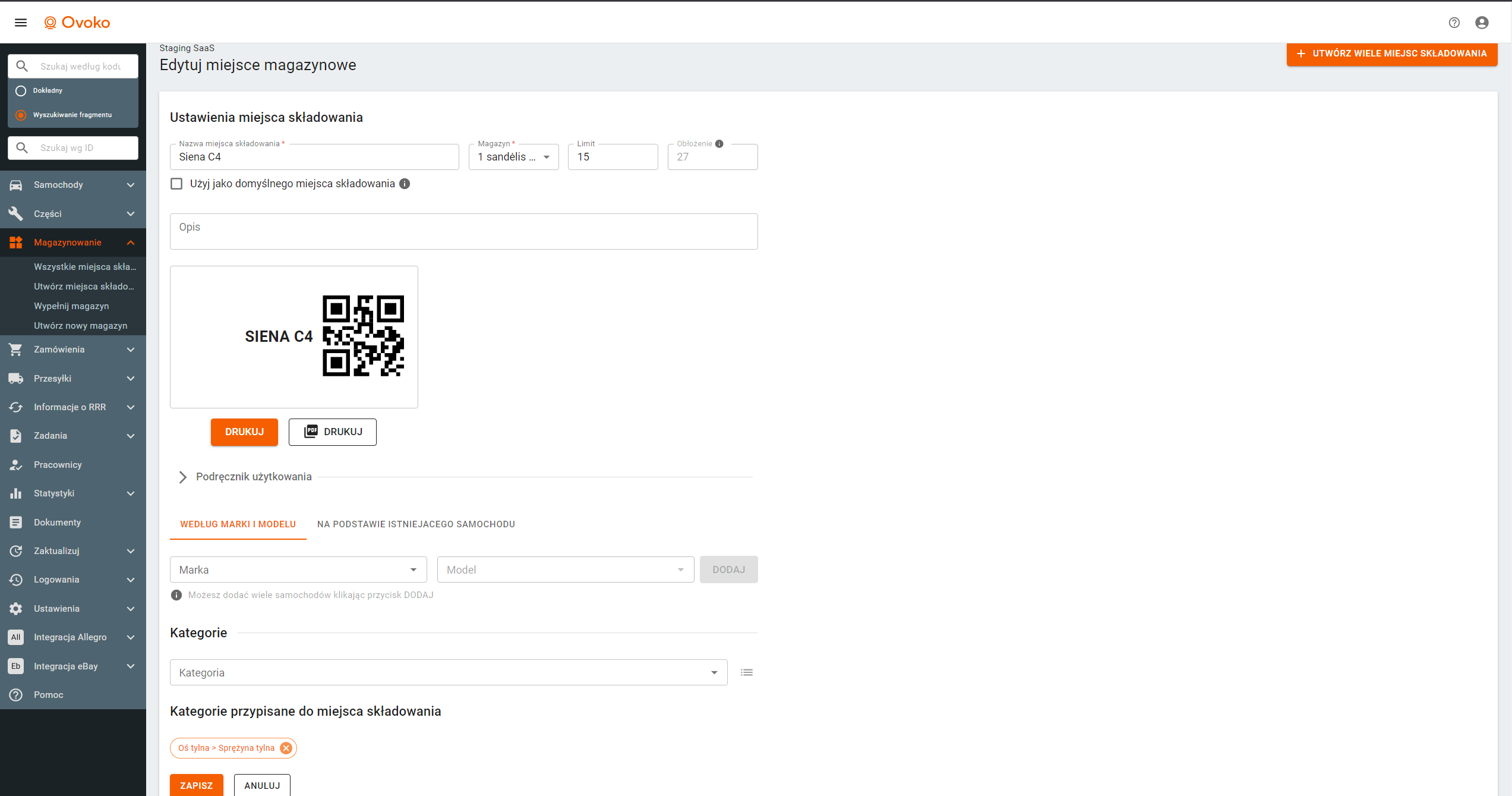
Task: Switch to Na podstawie istniejącego samochodu tab
Action: [416, 524]
